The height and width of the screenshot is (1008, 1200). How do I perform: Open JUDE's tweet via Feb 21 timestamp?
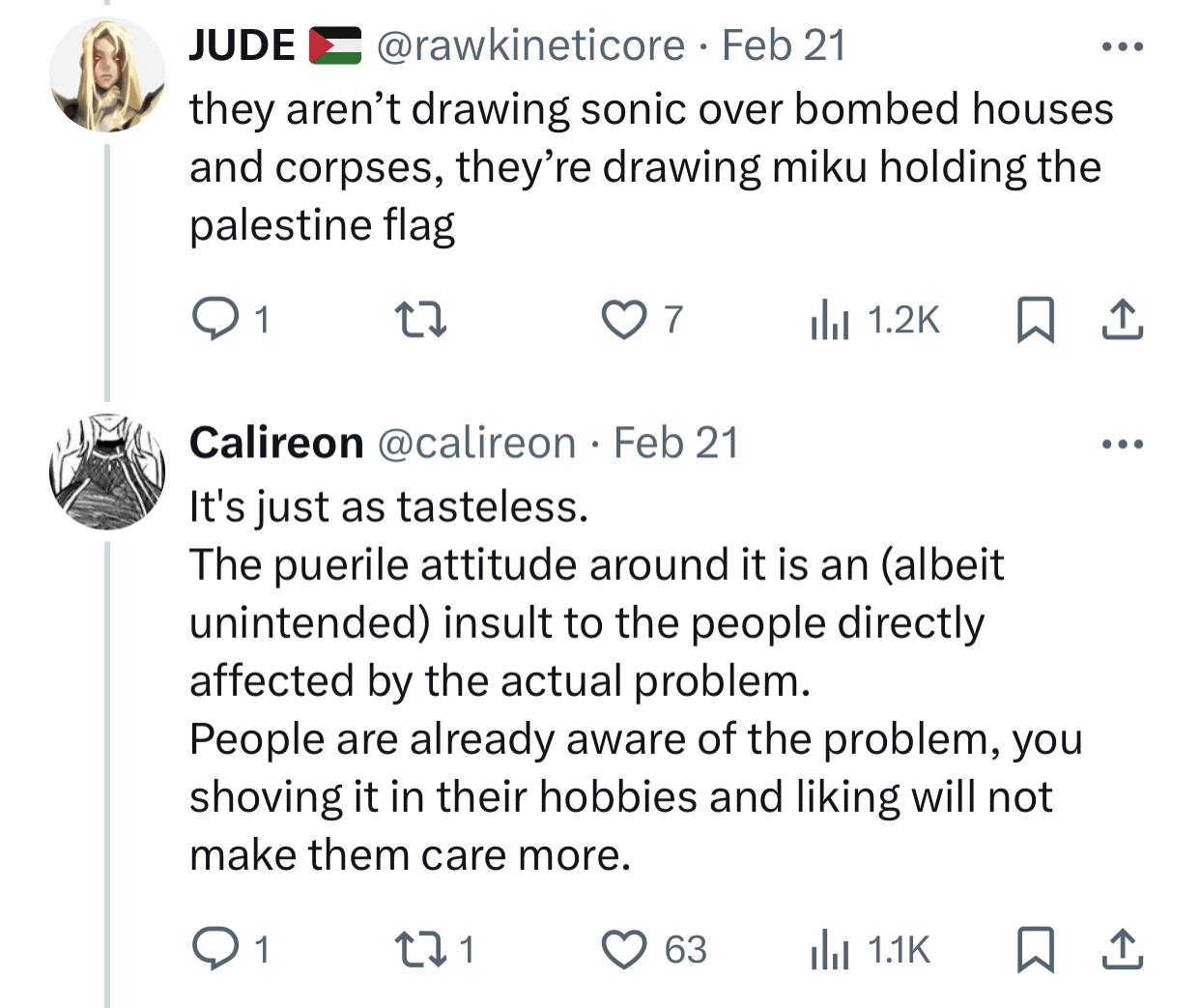click(x=784, y=46)
